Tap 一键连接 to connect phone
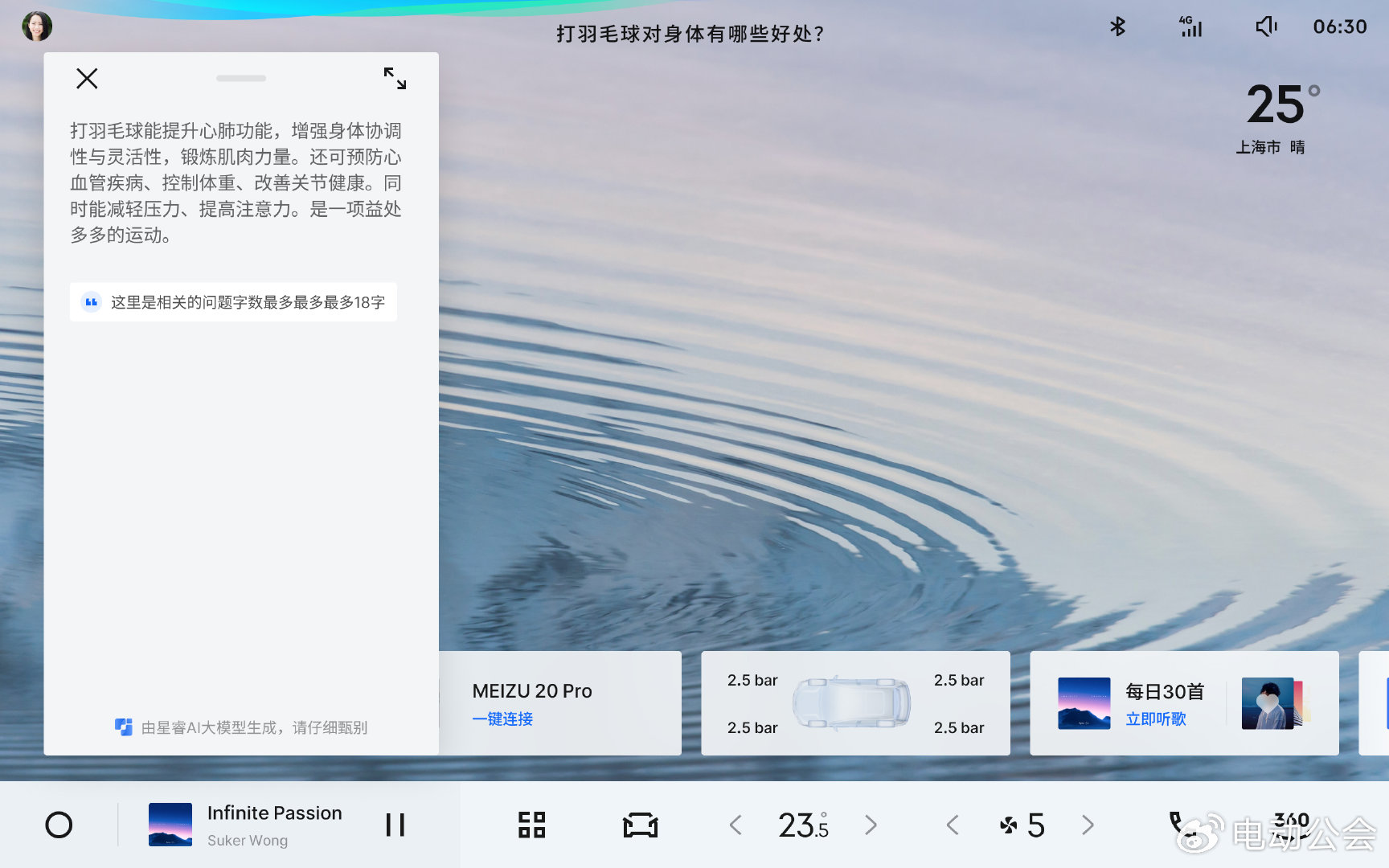1389x868 pixels. [x=502, y=719]
